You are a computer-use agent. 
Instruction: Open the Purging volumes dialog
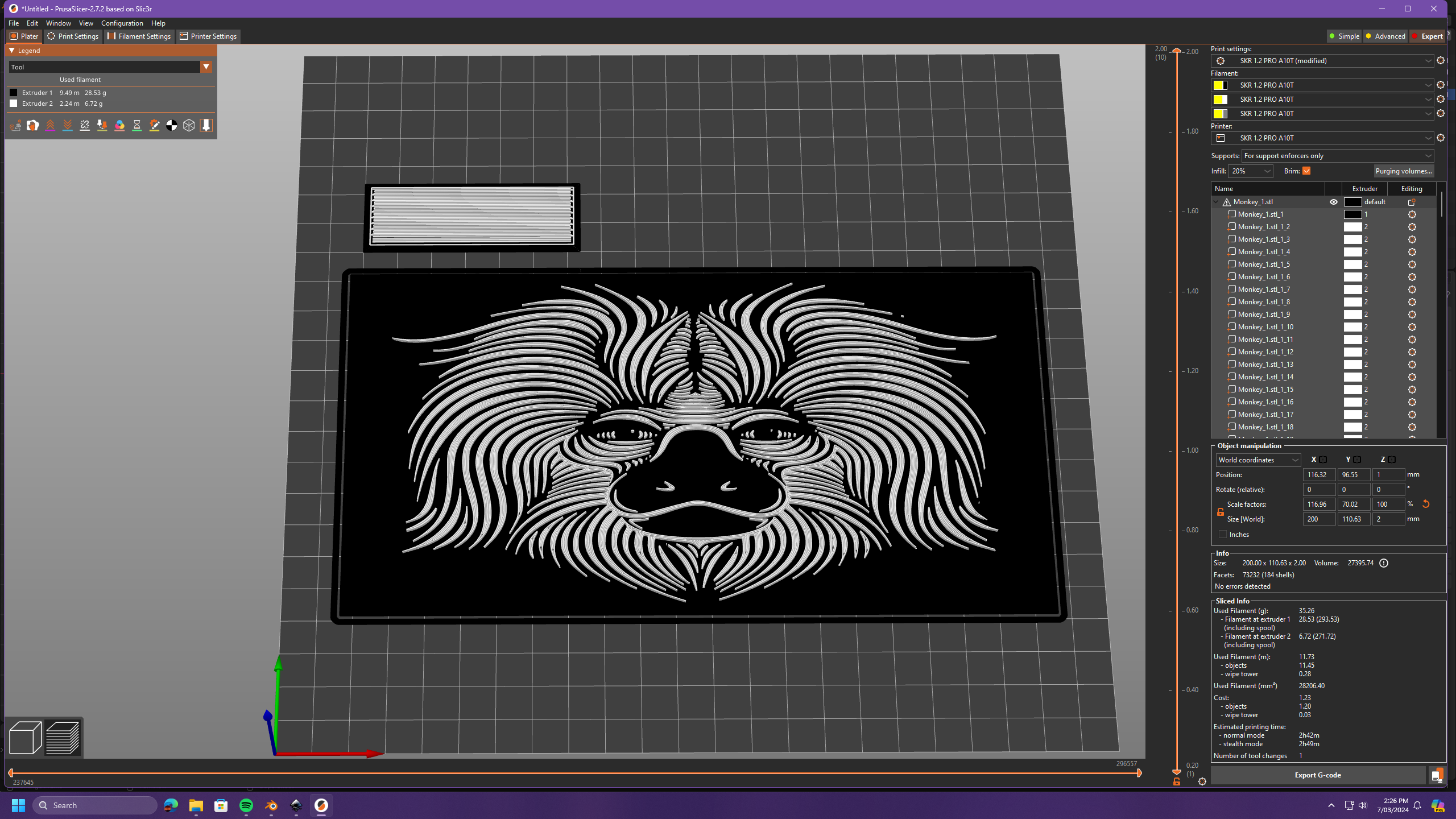[1404, 171]
